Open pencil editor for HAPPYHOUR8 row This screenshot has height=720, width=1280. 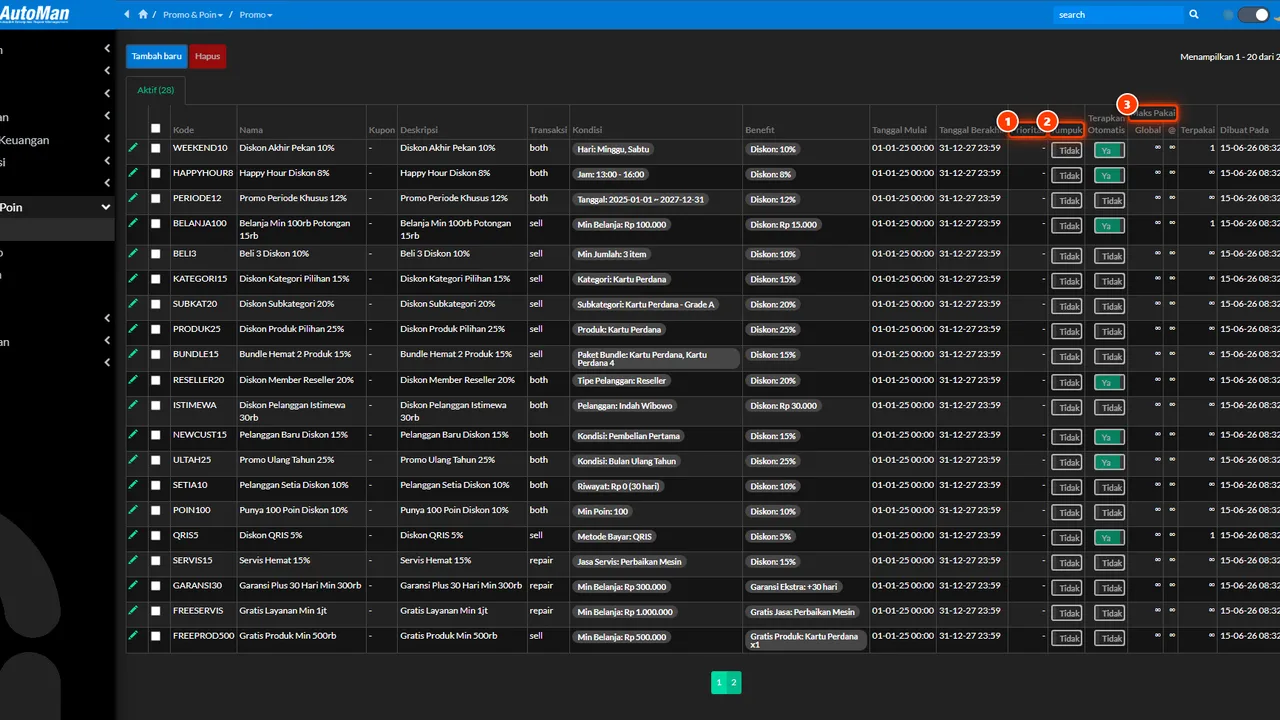pos(133,172)
